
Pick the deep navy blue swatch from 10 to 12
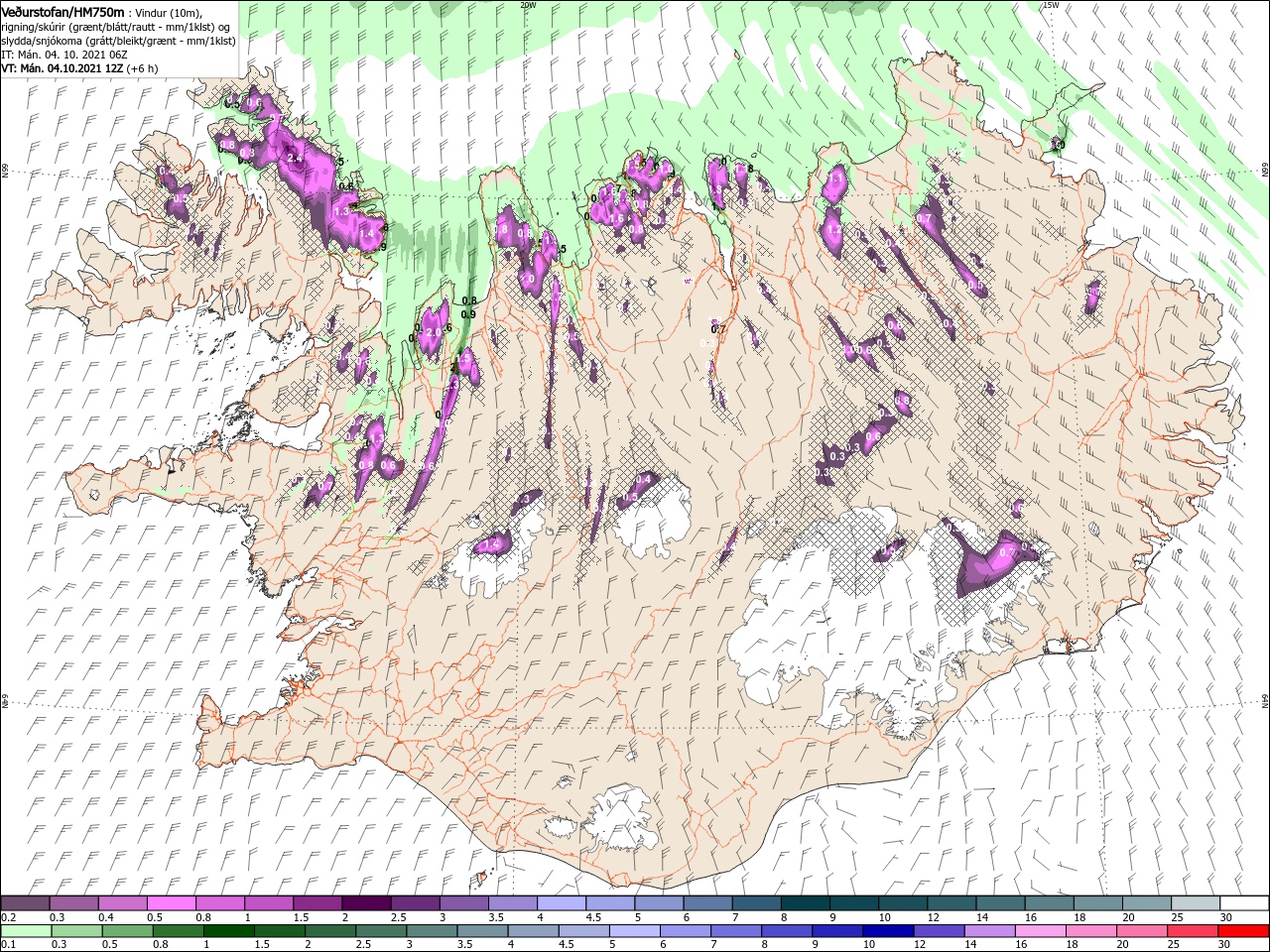click(889, 930)
